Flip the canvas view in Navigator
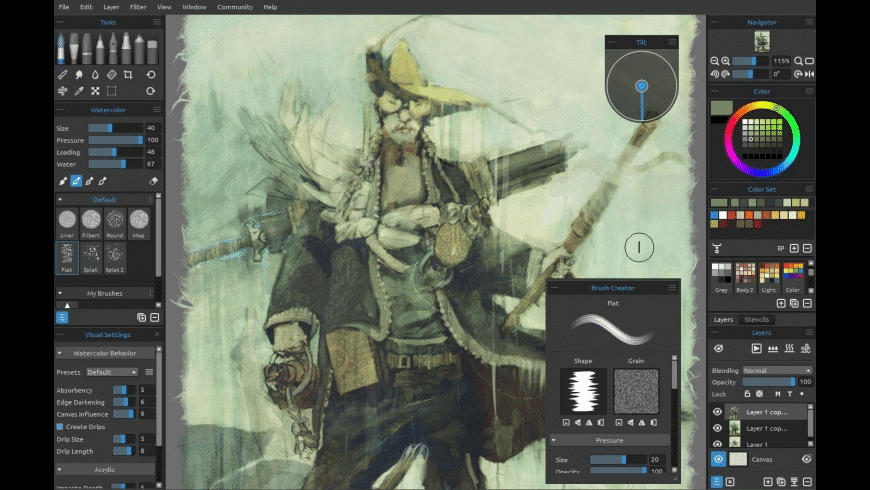The width and height of the screenshot is (870, 490). point(810,74)
